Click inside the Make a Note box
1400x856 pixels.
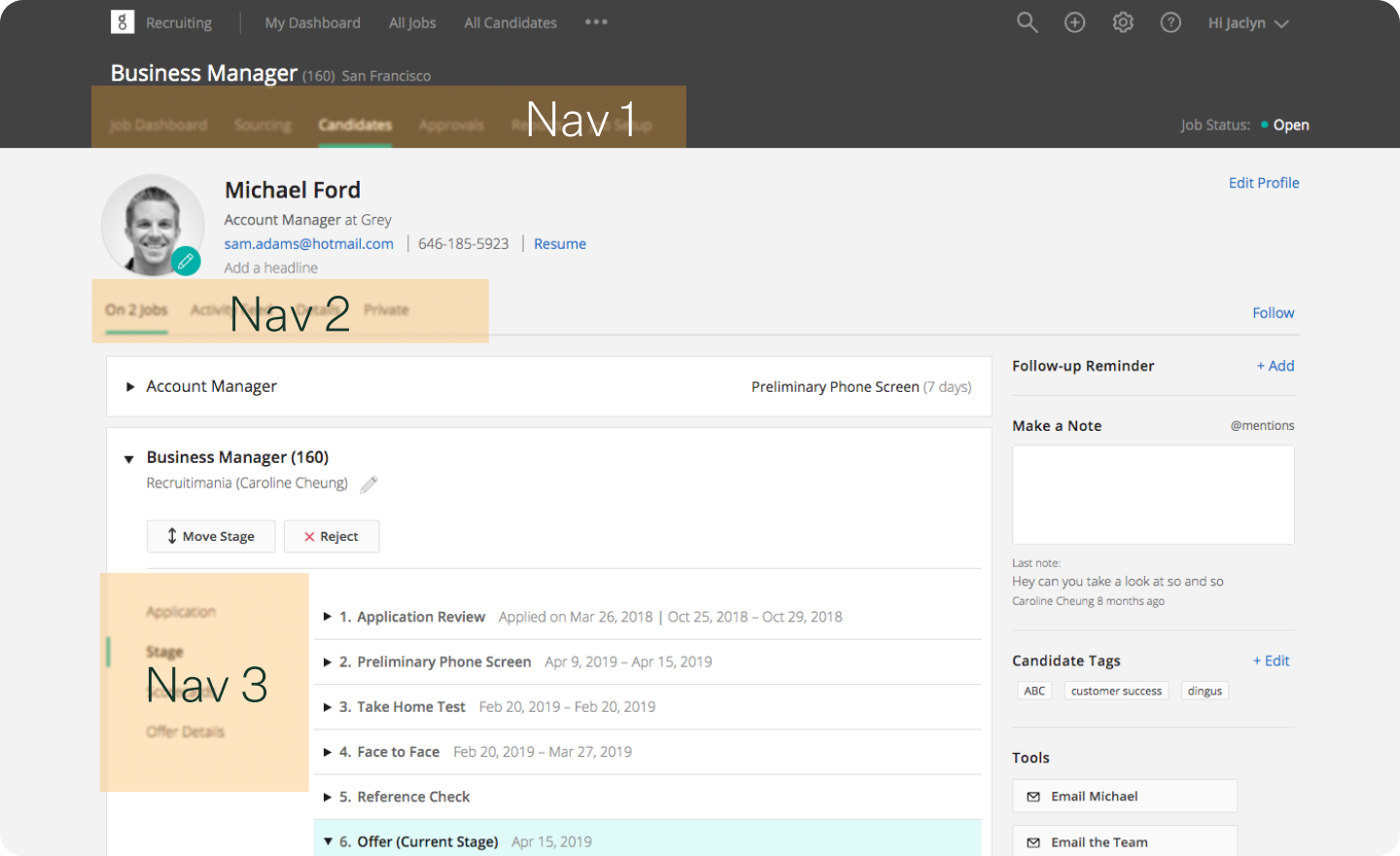pyautogui.click(x=1153, y=494)
